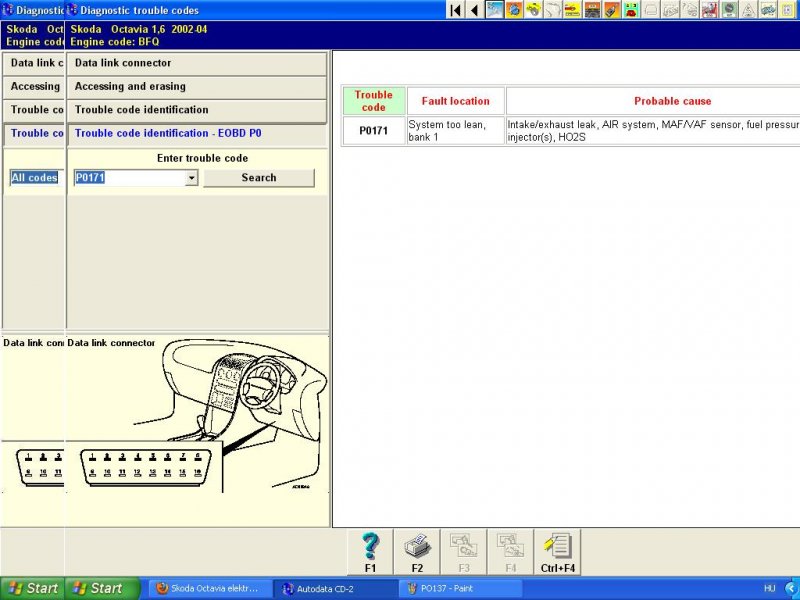Open the Data link connector section
The width and height of the screenshot is (800, 600).
click(196, 63)
